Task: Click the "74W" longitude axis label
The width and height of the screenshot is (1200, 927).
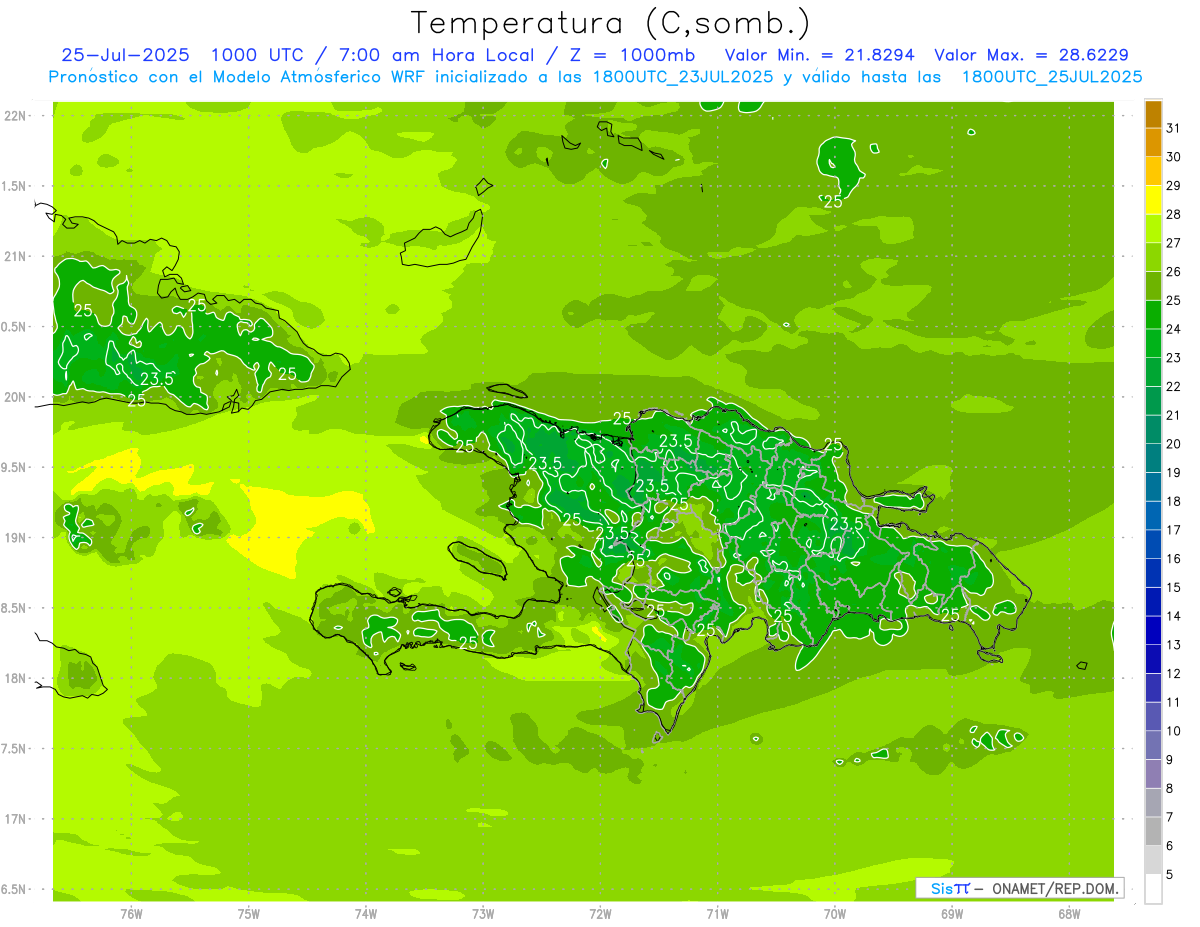Action: click(366, 914)
